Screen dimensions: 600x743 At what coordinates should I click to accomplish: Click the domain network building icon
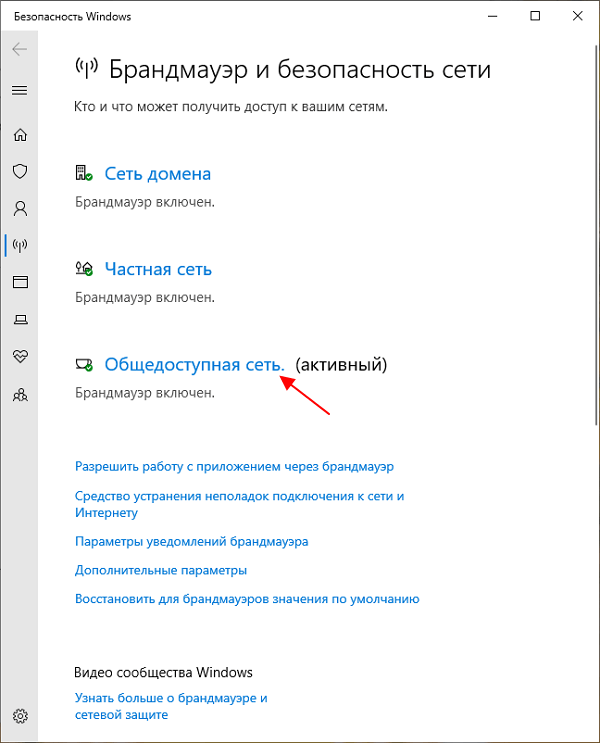[84, 173]
